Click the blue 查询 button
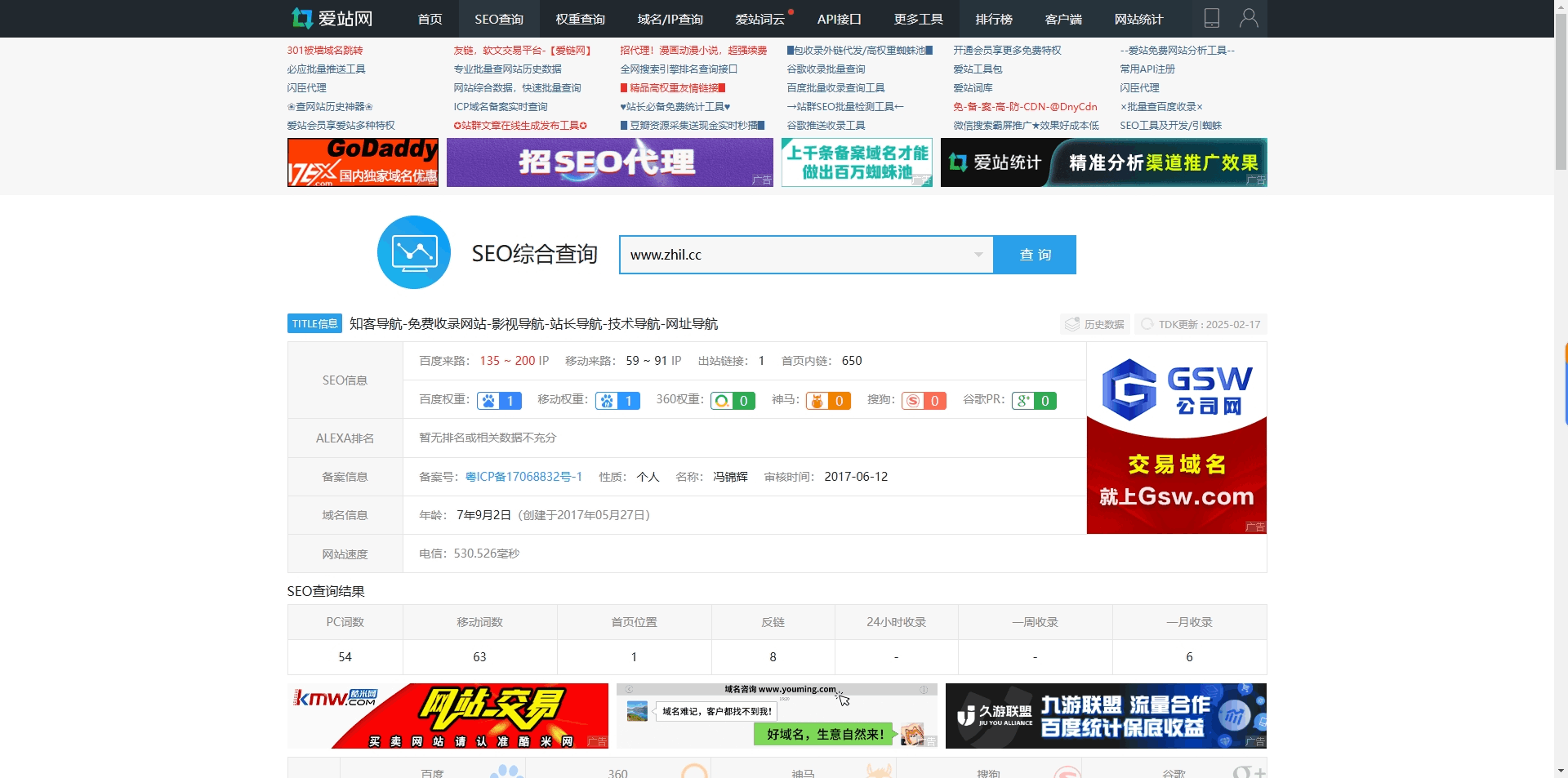 (1034, 254)
